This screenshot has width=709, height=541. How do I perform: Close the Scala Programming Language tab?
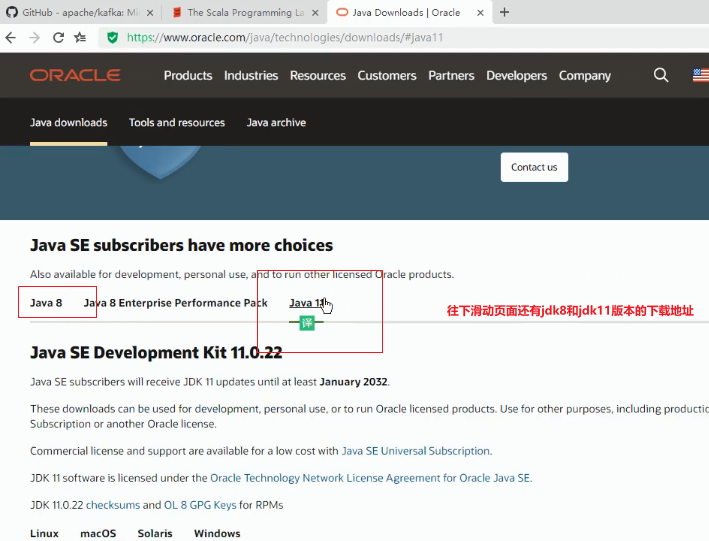315,13
